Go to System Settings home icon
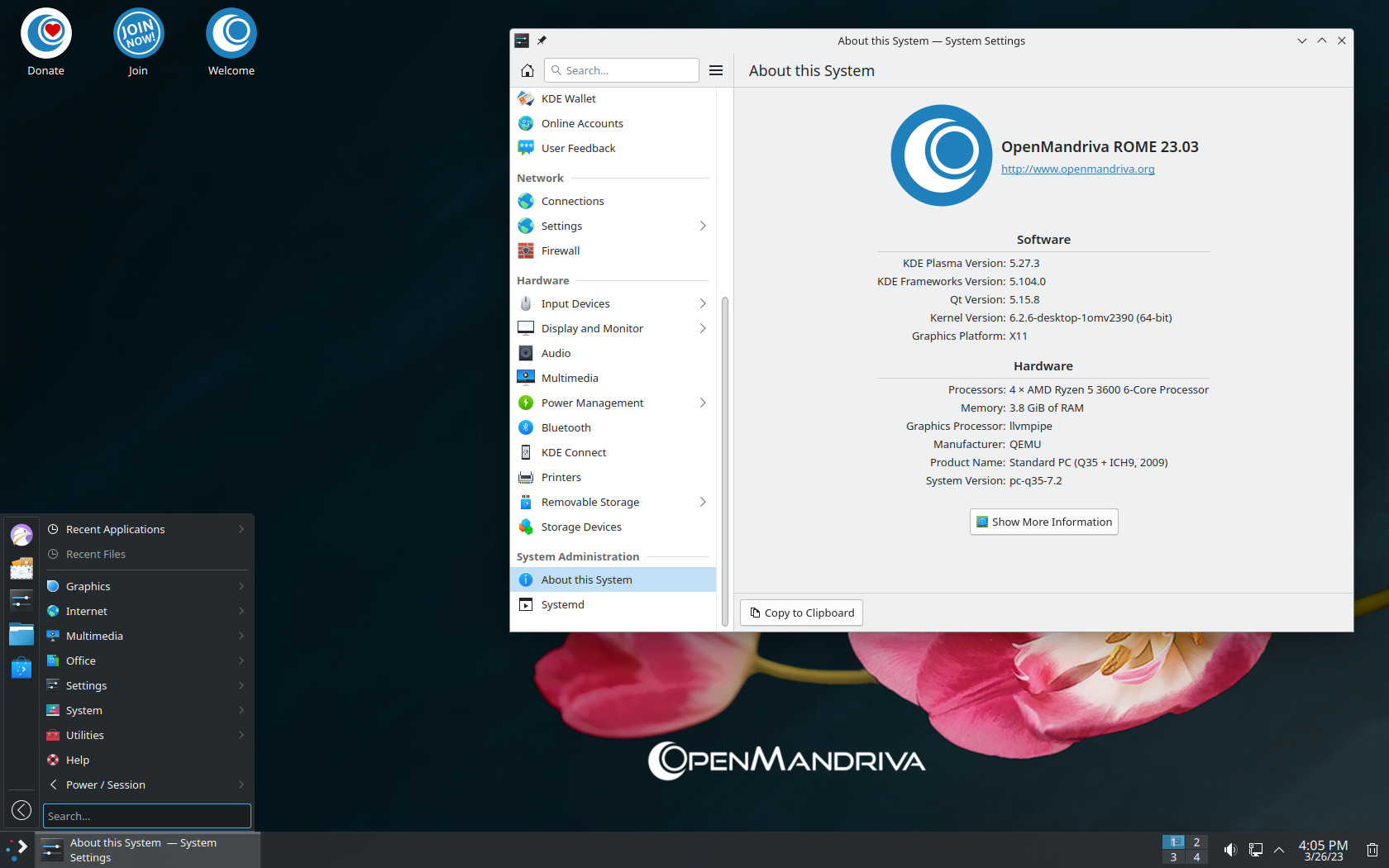Viewport: 1389px width, 868px height. tap(527, 70)
